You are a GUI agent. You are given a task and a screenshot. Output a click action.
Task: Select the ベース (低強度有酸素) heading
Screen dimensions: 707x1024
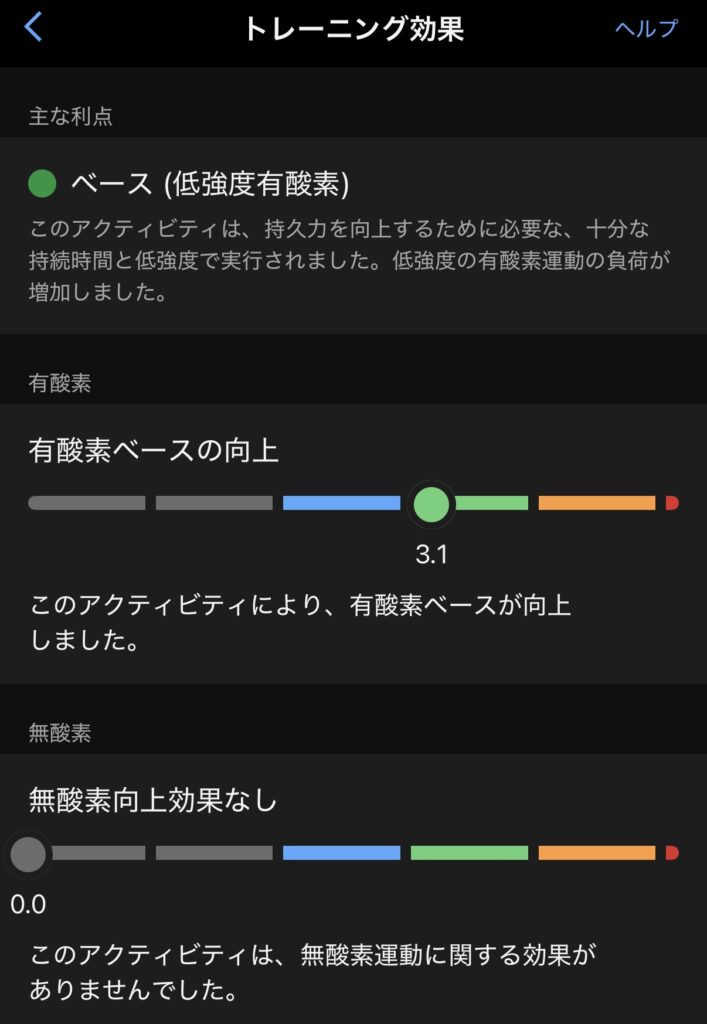click(210, 184)
